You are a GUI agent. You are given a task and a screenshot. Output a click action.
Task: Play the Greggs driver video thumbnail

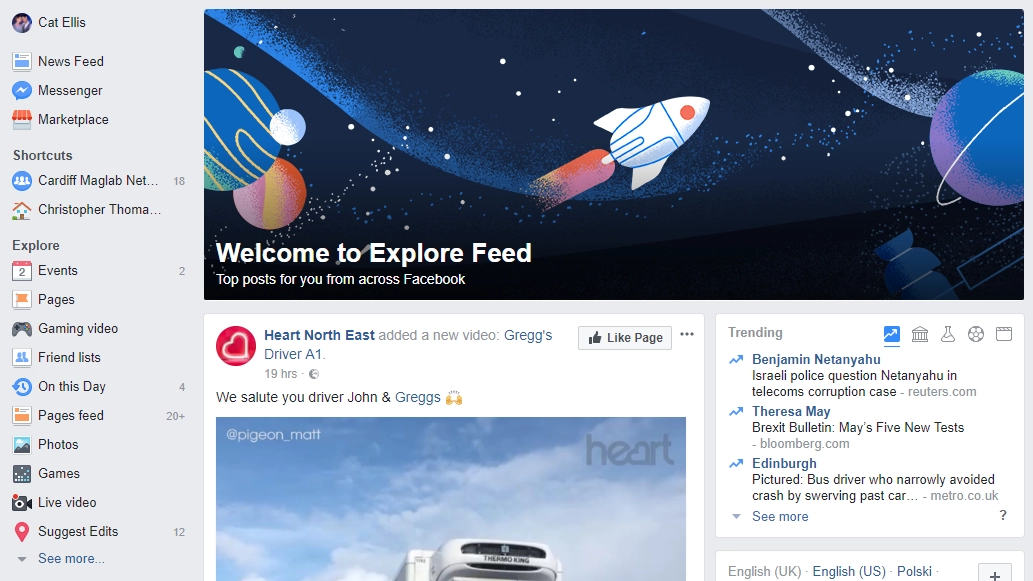[x=451, y=499]
